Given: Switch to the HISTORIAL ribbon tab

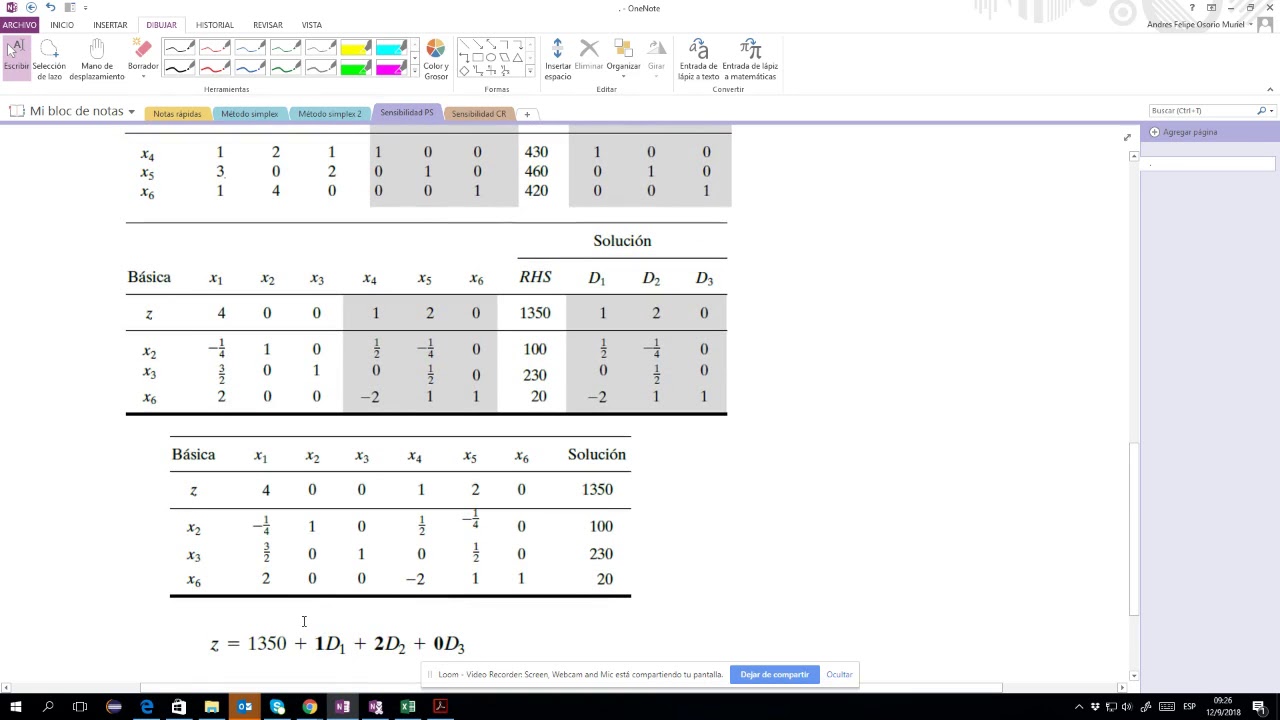Looking at the screenshot, I should 215,25.
